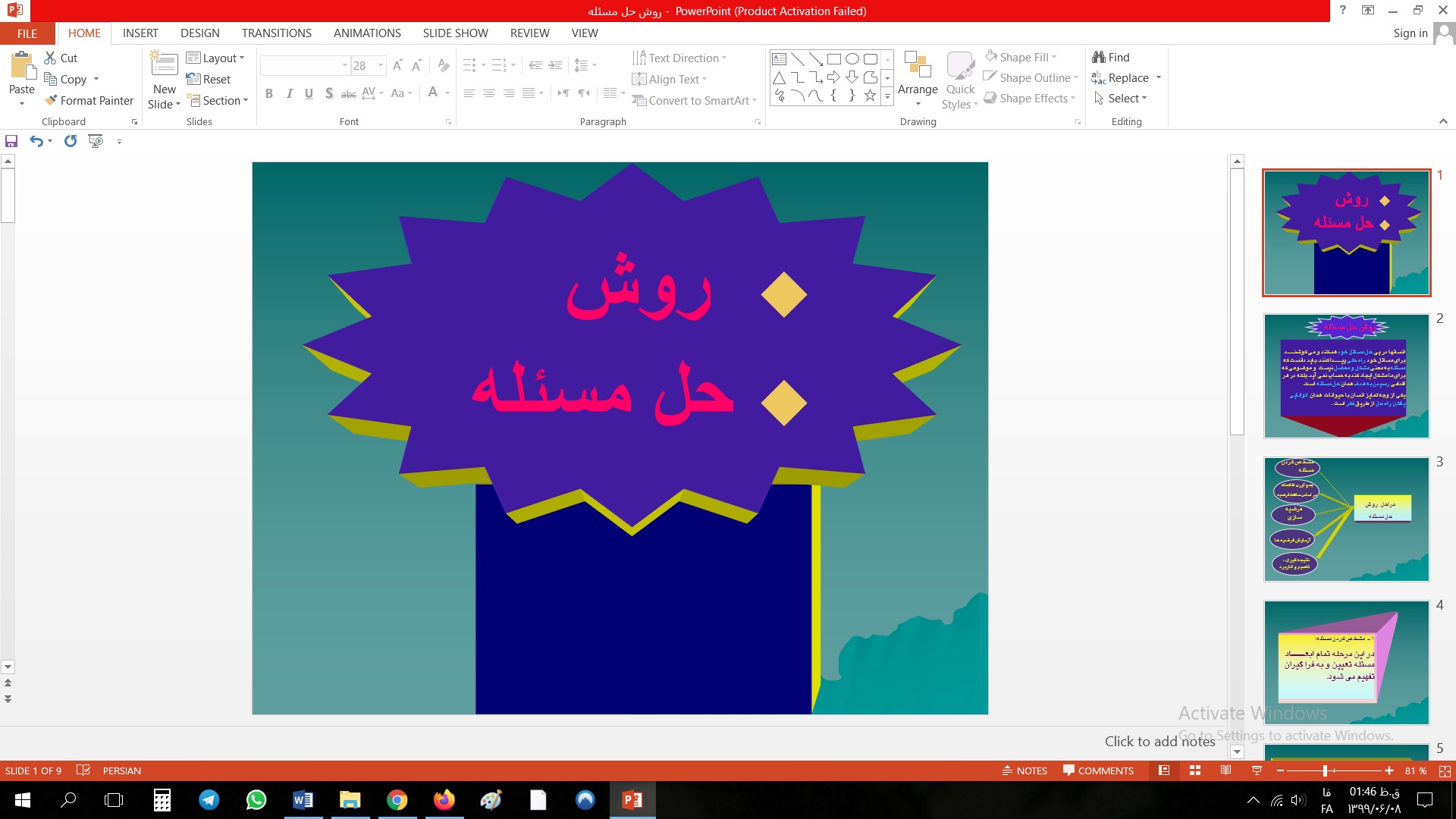Open the Arrange tool in Drawing group
1456x819 pixels.
918,79
